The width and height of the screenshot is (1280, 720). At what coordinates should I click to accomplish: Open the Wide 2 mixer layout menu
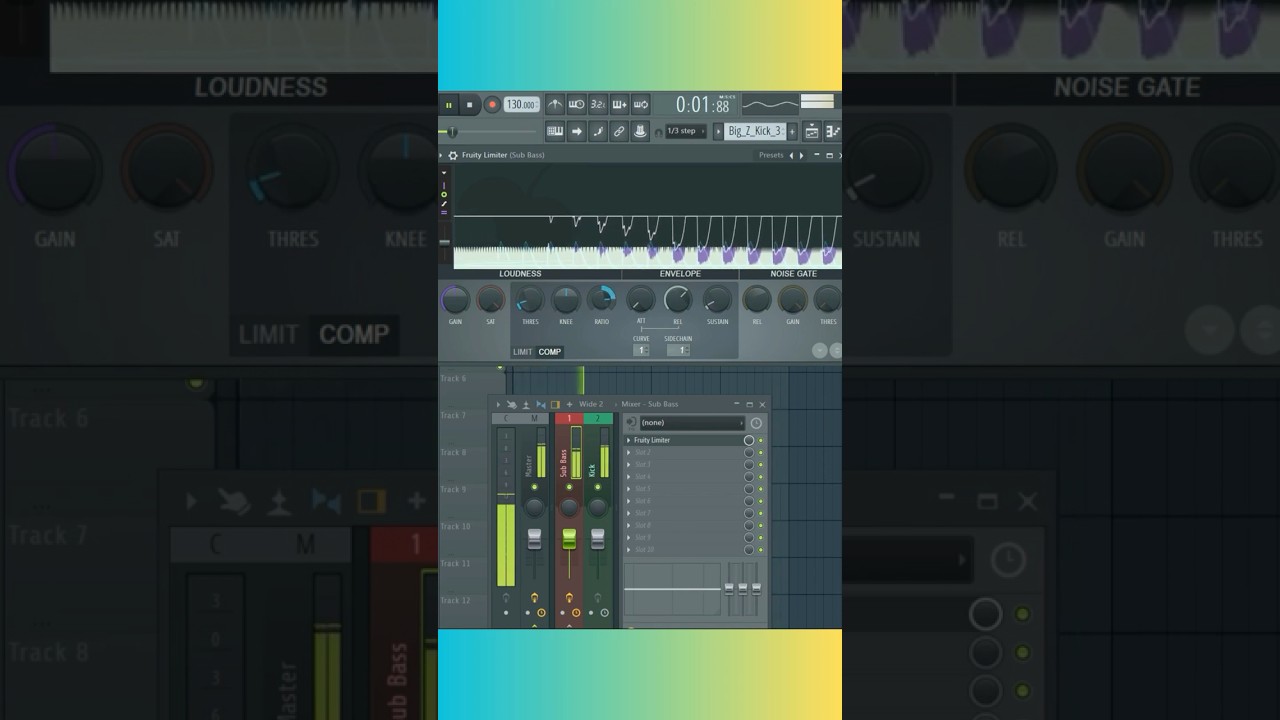(591, 404)
